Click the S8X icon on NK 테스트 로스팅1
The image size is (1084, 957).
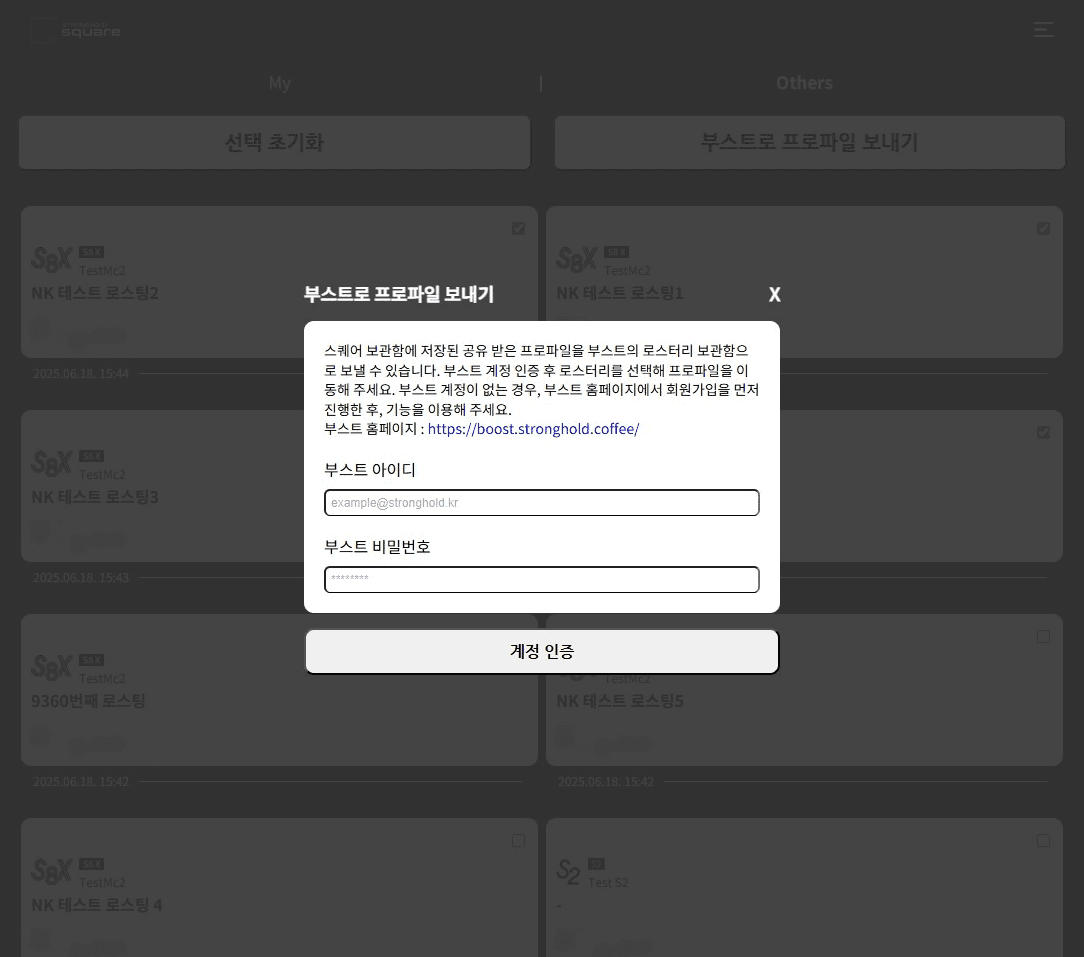click(x=577, y=260)
